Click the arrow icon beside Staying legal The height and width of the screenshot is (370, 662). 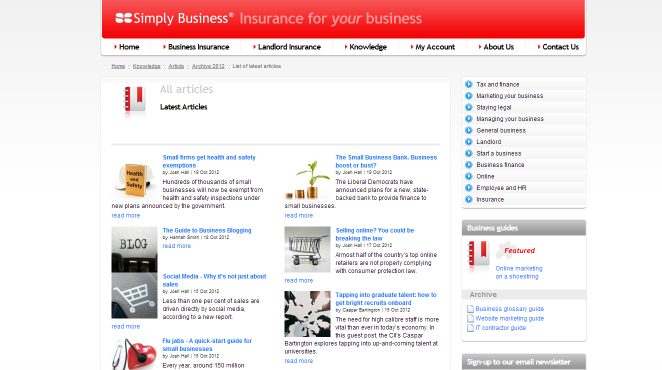(469, 107)
